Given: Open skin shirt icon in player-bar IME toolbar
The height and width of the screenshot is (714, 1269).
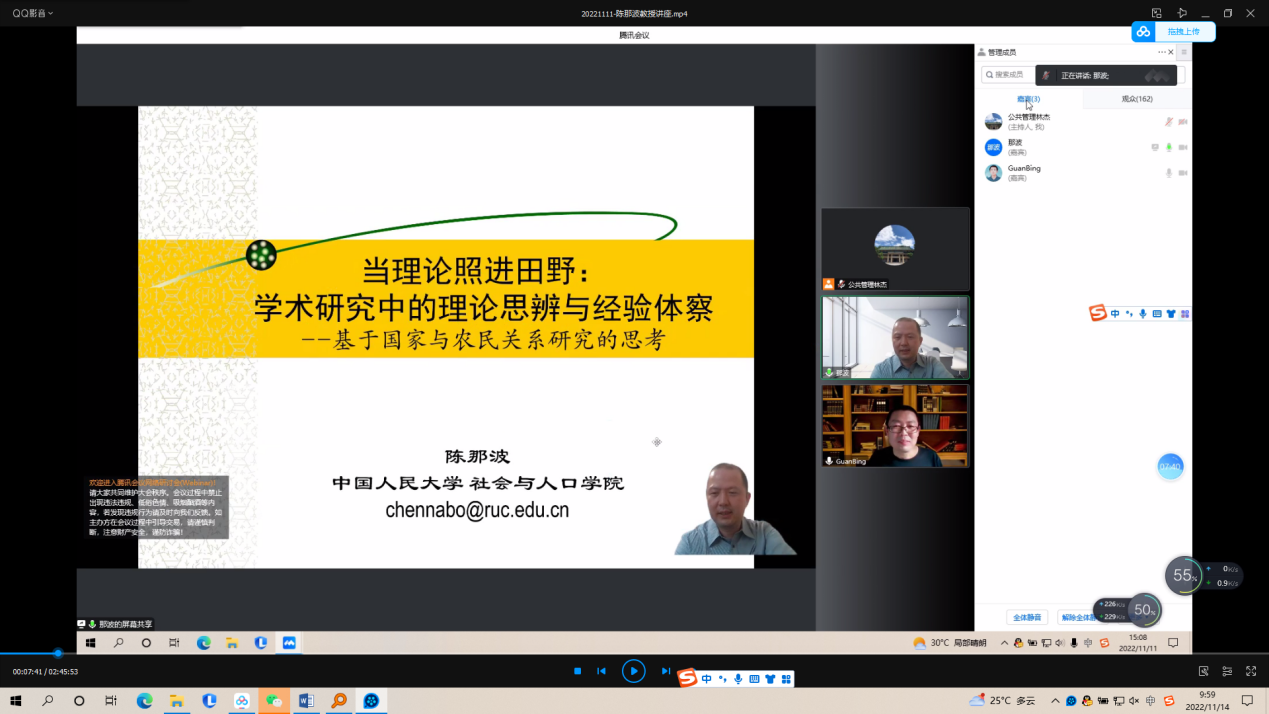Looking at the screenshot, I should (x=770, y=679).
